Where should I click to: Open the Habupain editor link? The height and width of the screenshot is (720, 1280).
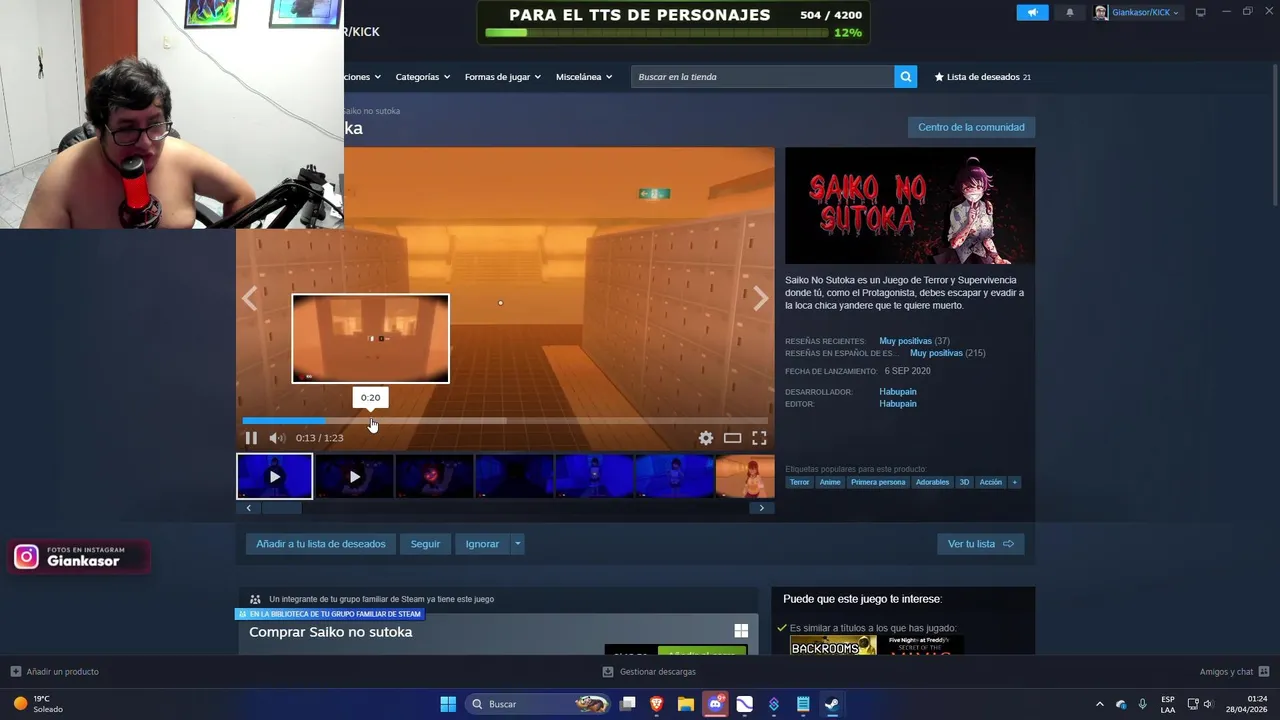897,404
